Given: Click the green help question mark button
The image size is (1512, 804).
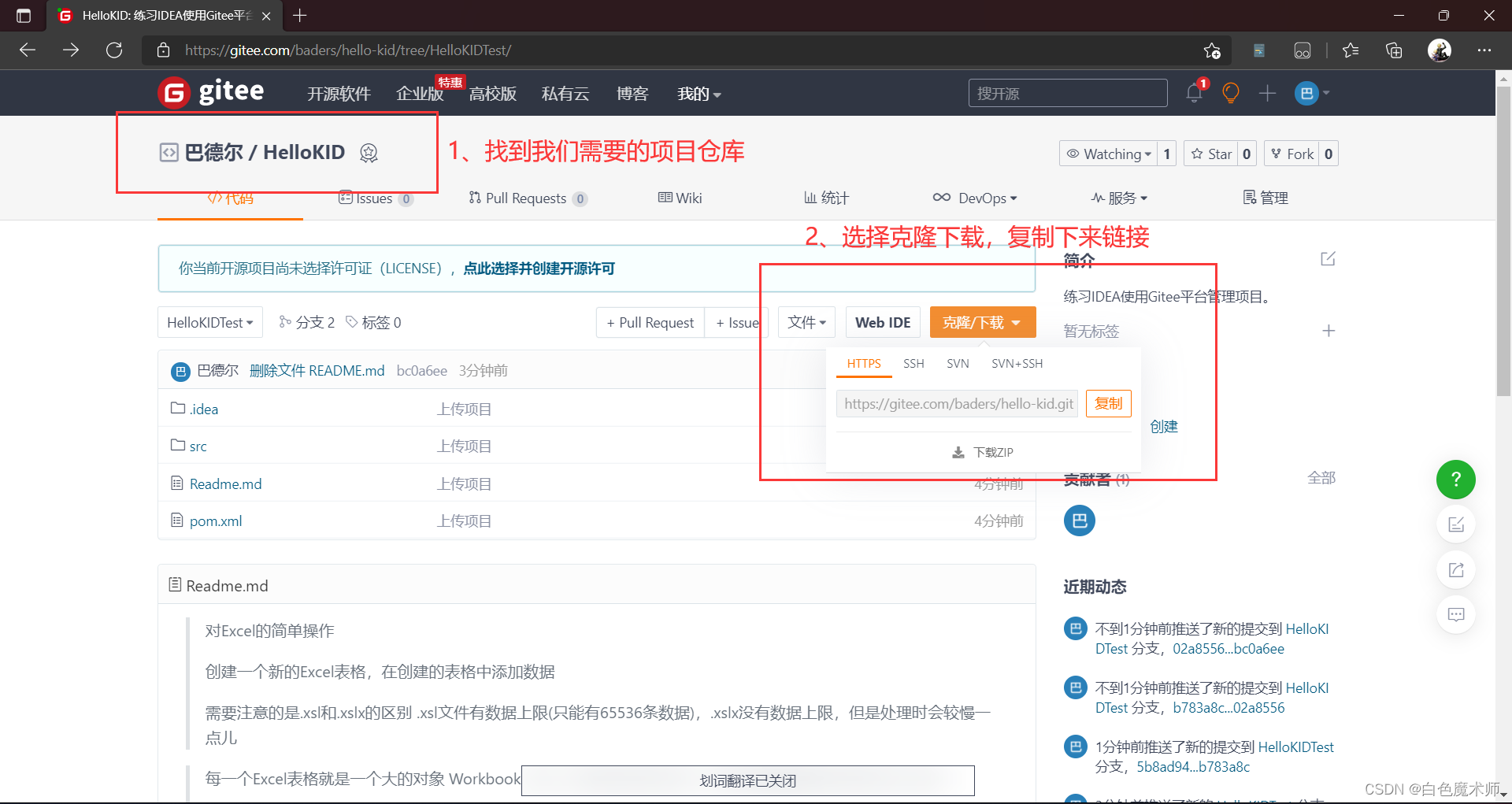Looking at the screenshot, I should click(1455, 480).
